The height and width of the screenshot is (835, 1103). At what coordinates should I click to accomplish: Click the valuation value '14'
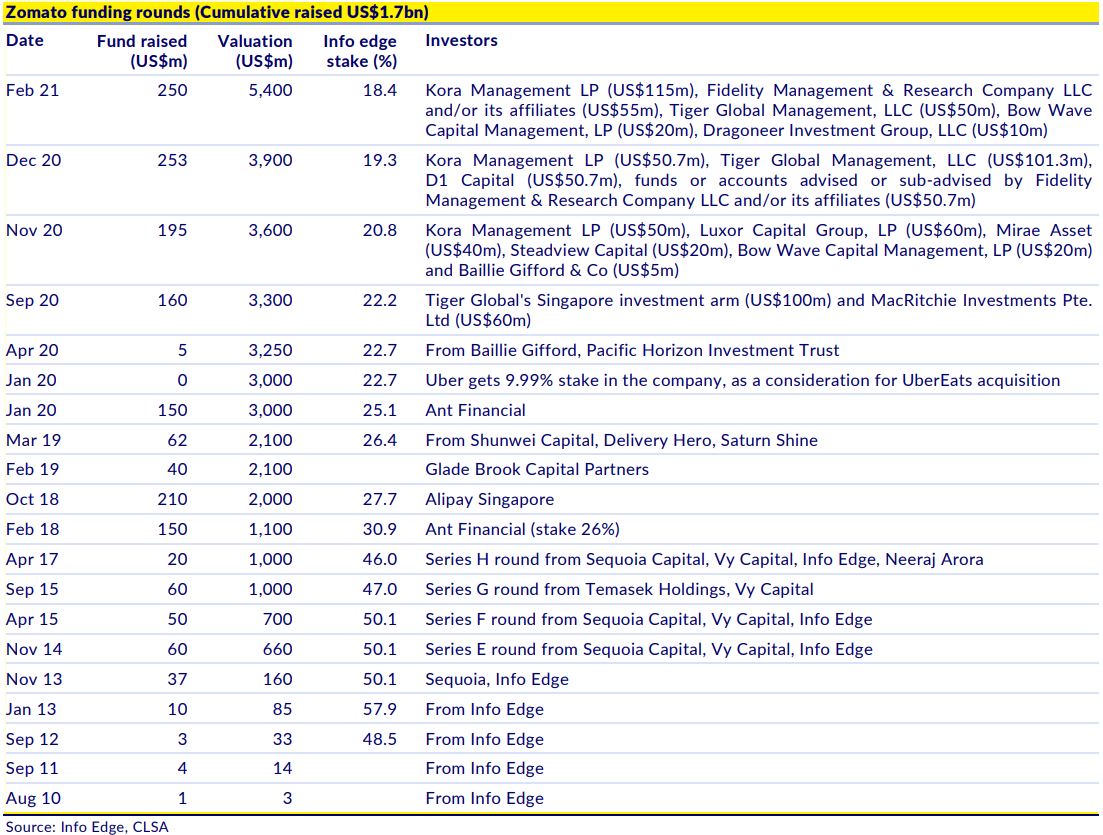283,768
